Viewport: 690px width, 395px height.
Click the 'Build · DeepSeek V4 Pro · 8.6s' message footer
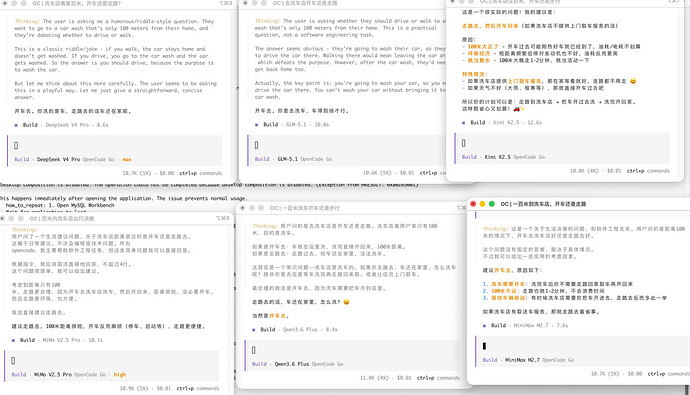coord(62,125)
